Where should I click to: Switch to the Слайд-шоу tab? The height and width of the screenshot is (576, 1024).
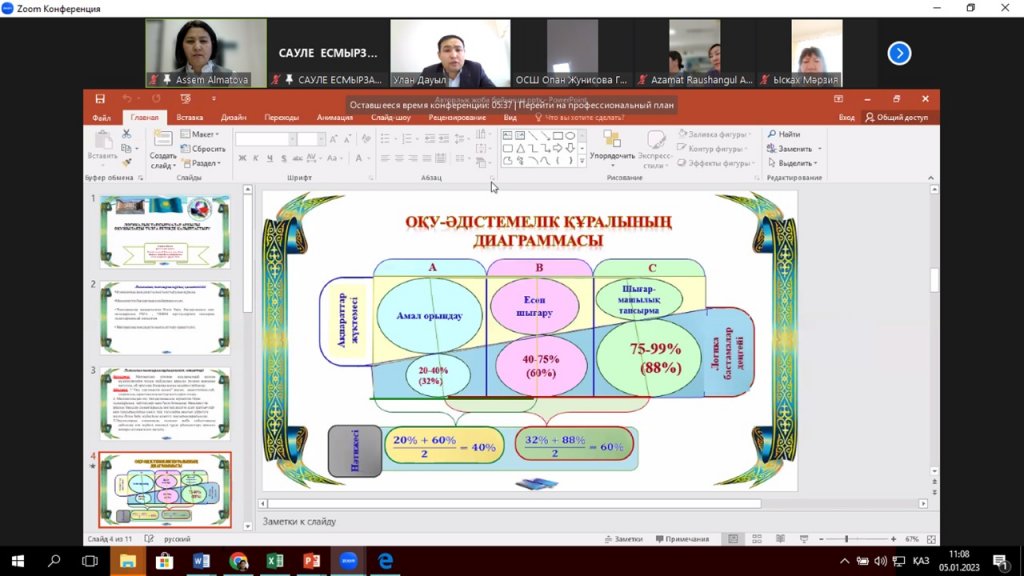pos(391,118)
